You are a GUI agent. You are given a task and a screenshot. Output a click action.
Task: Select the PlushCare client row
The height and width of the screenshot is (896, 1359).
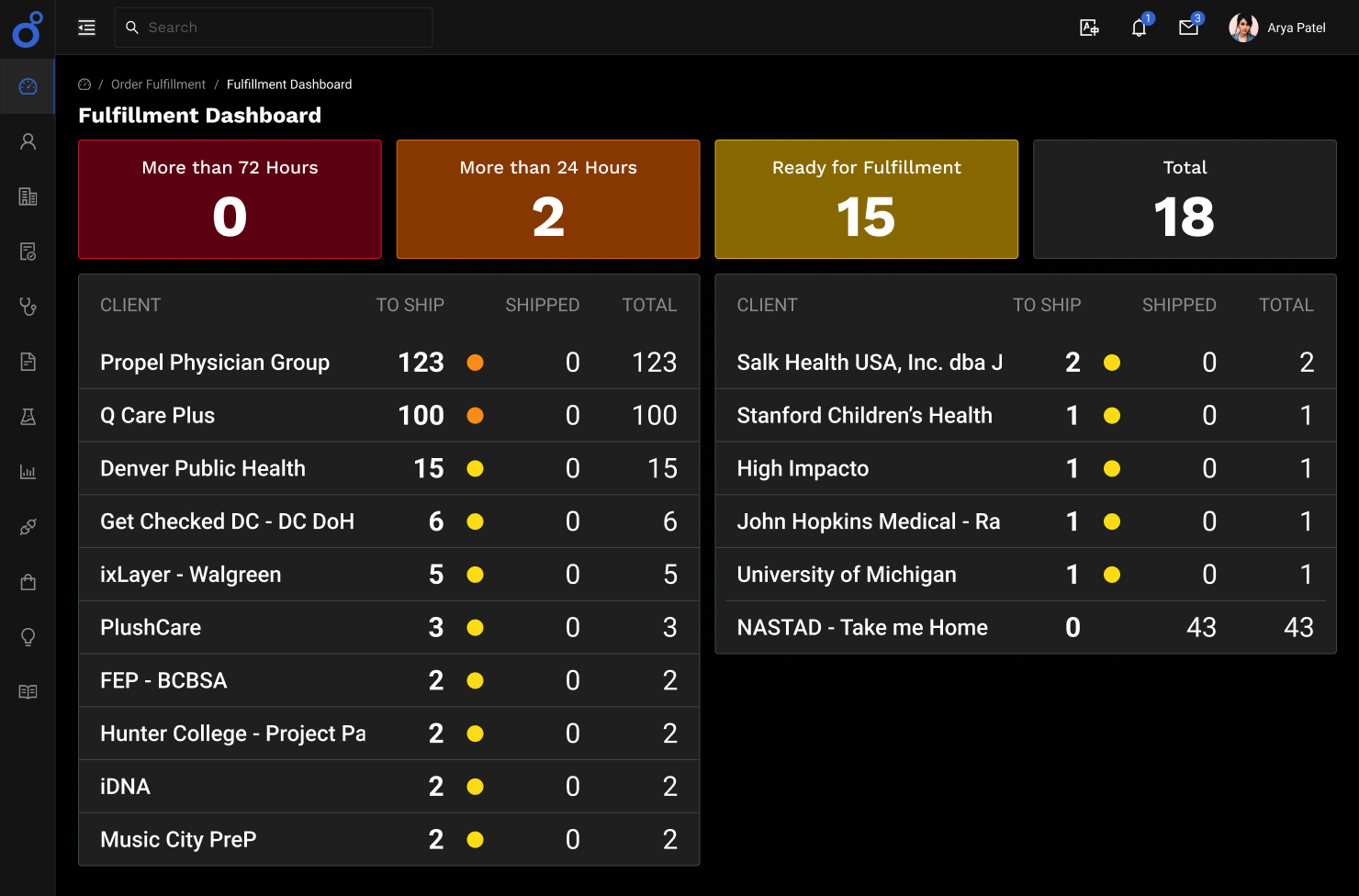coord(388,628)
